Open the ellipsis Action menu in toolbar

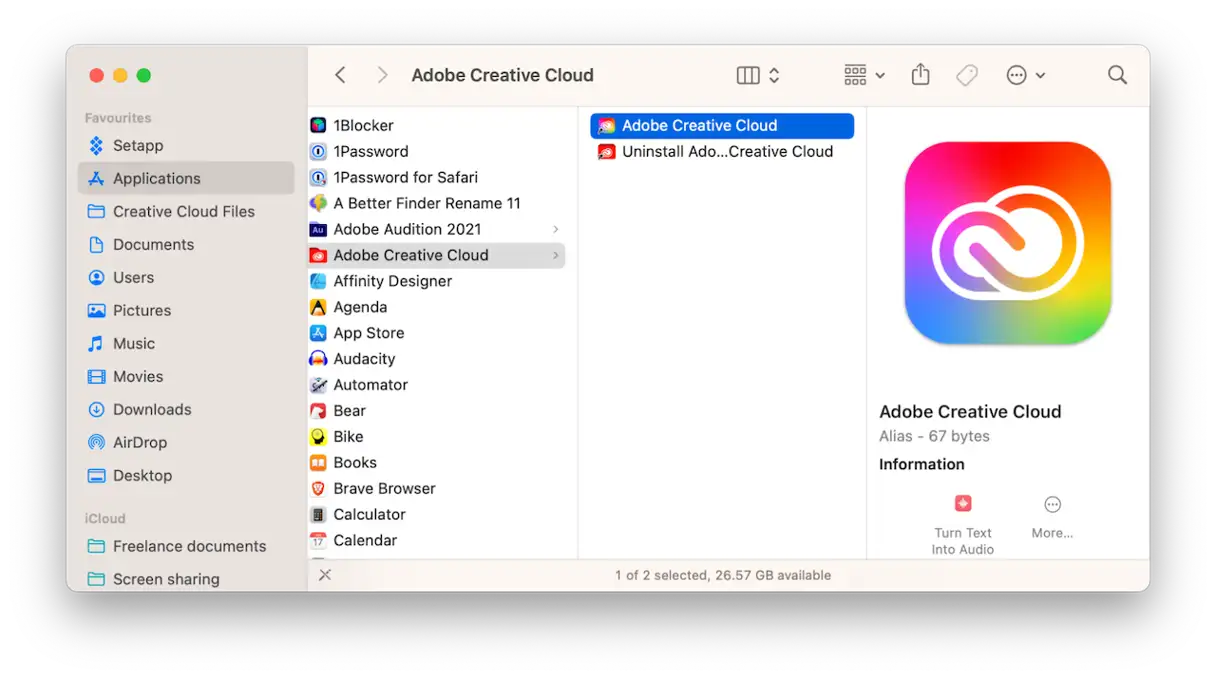tap(1025, 75)
